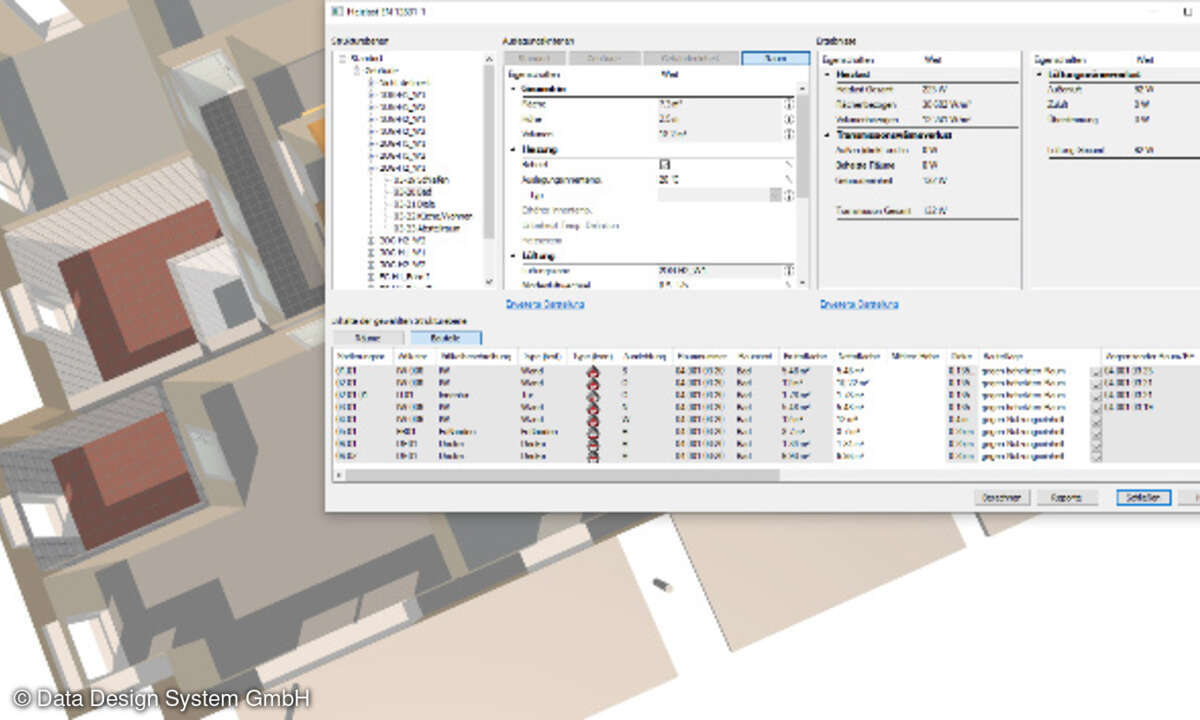Screen dimensions: 1200x720
Task: Select the Gebäude tab in Auslegungskriterien
Action: pos(606,59)
